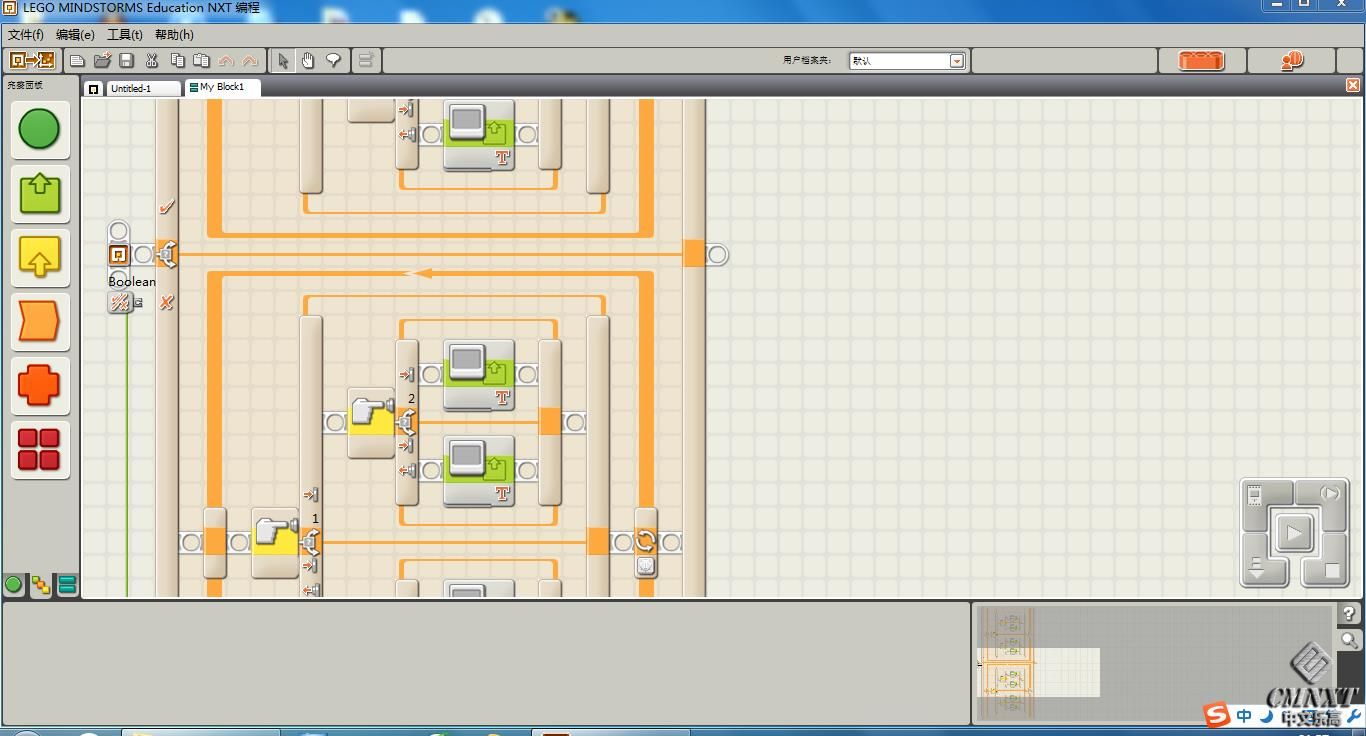1366x736 pixels.
Task: Click the input method wrench settings icon
Action: (1355, 717)
